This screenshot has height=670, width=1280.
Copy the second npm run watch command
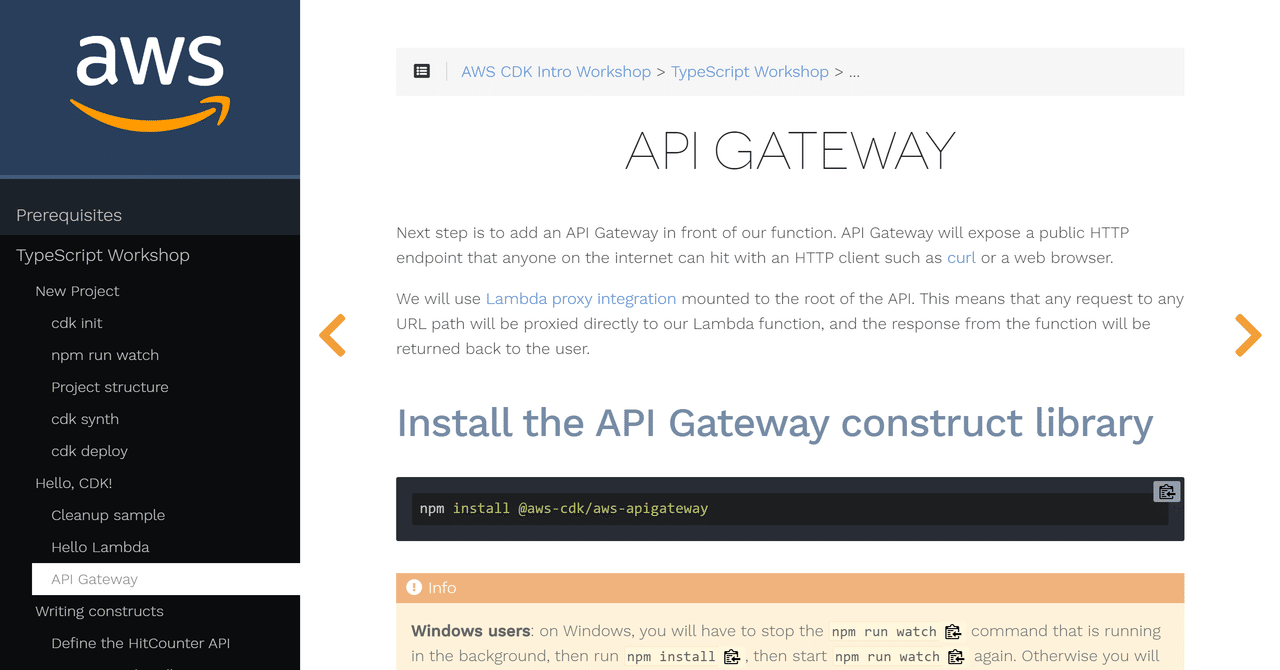click(x=956, y=655)
